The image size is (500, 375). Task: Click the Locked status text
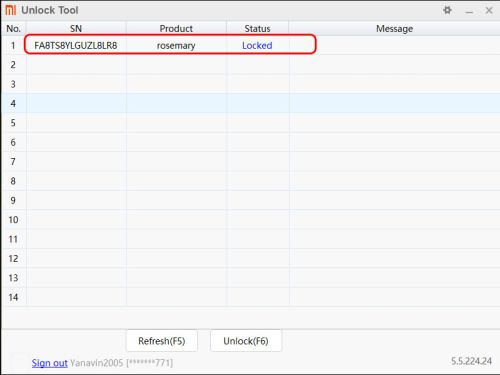[x=257, y=45]
